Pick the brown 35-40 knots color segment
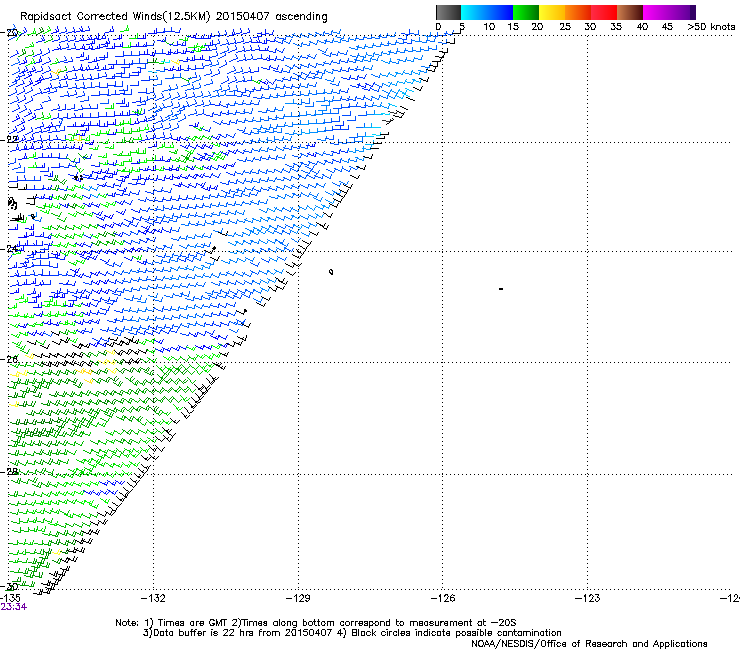This screenshot has height=650, width=740. point(630,12)
